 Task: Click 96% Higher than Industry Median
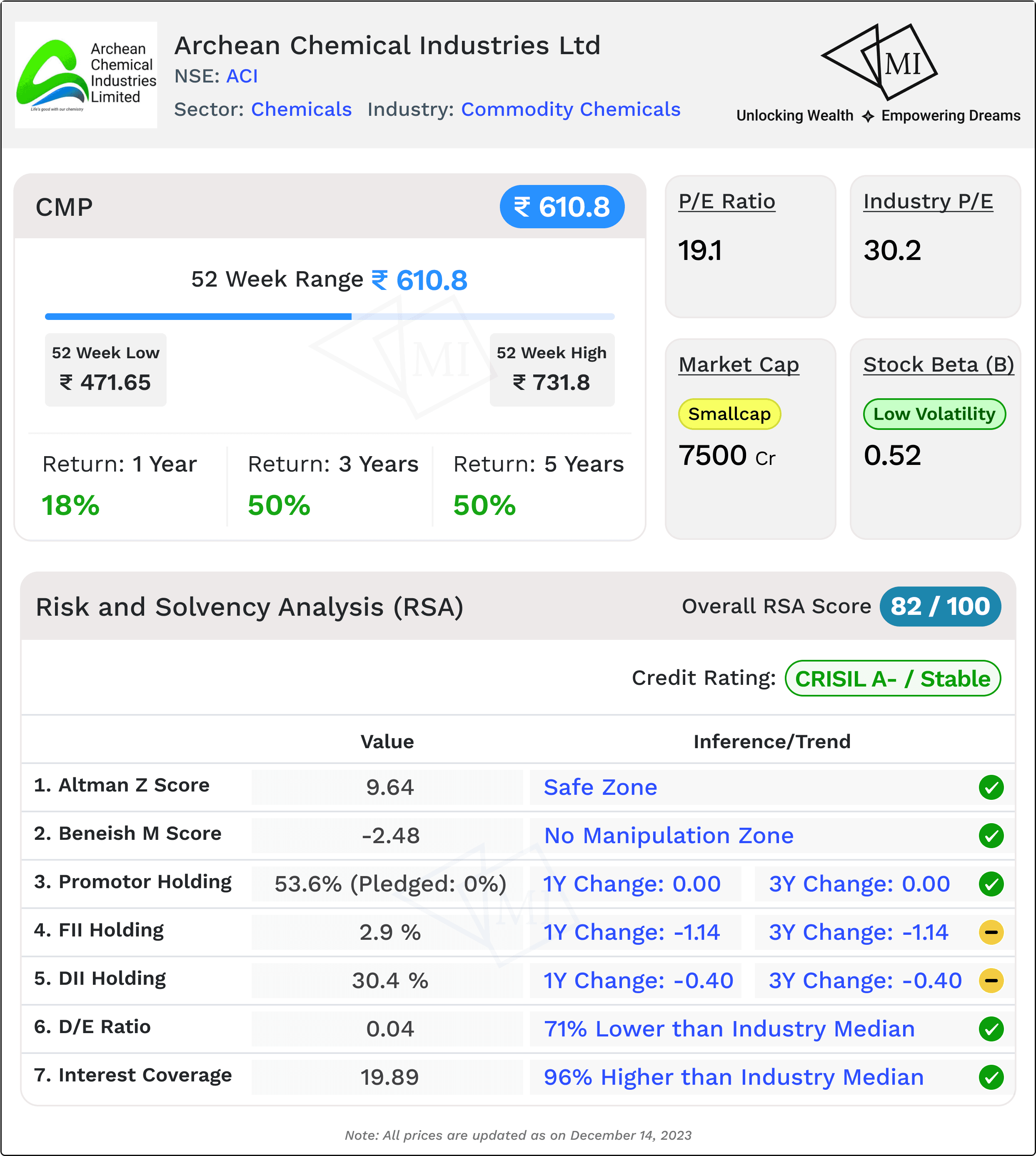pyautogui.click(x=734, y=1077)
